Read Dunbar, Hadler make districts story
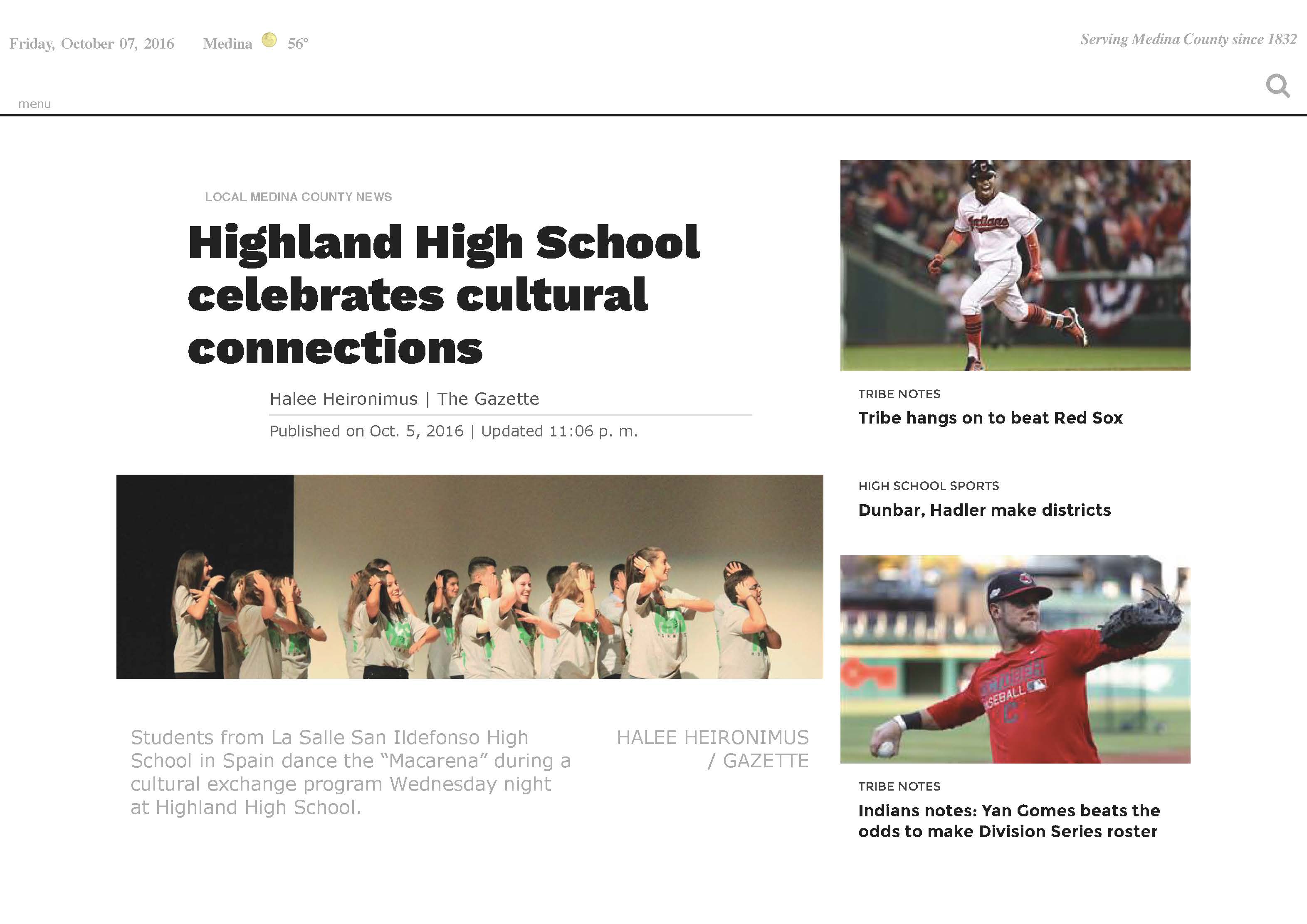Screen dimensions: 1307x924 [x=984, y=510]
